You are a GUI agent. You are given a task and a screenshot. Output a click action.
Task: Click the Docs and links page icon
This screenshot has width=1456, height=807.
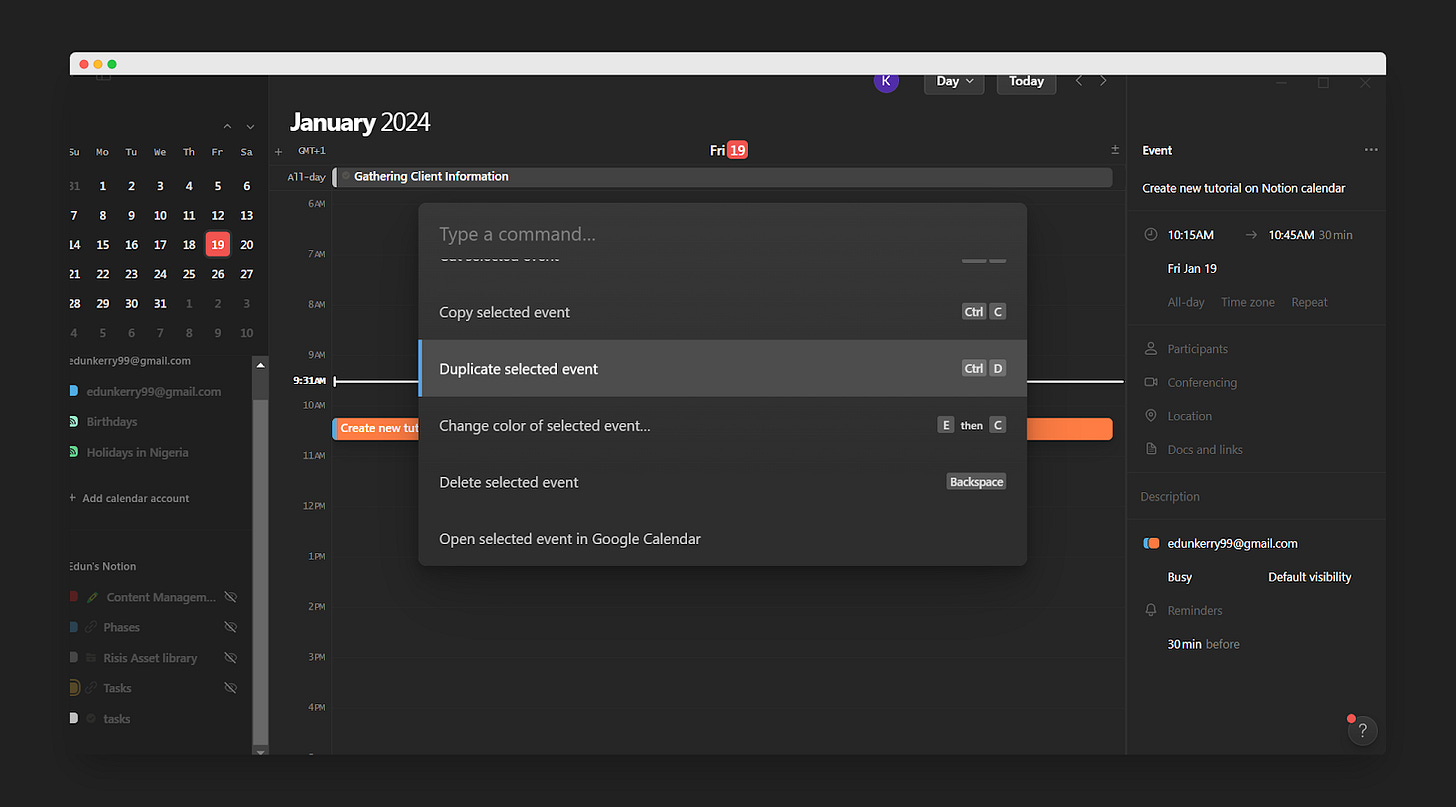(x=1150, y=450)
